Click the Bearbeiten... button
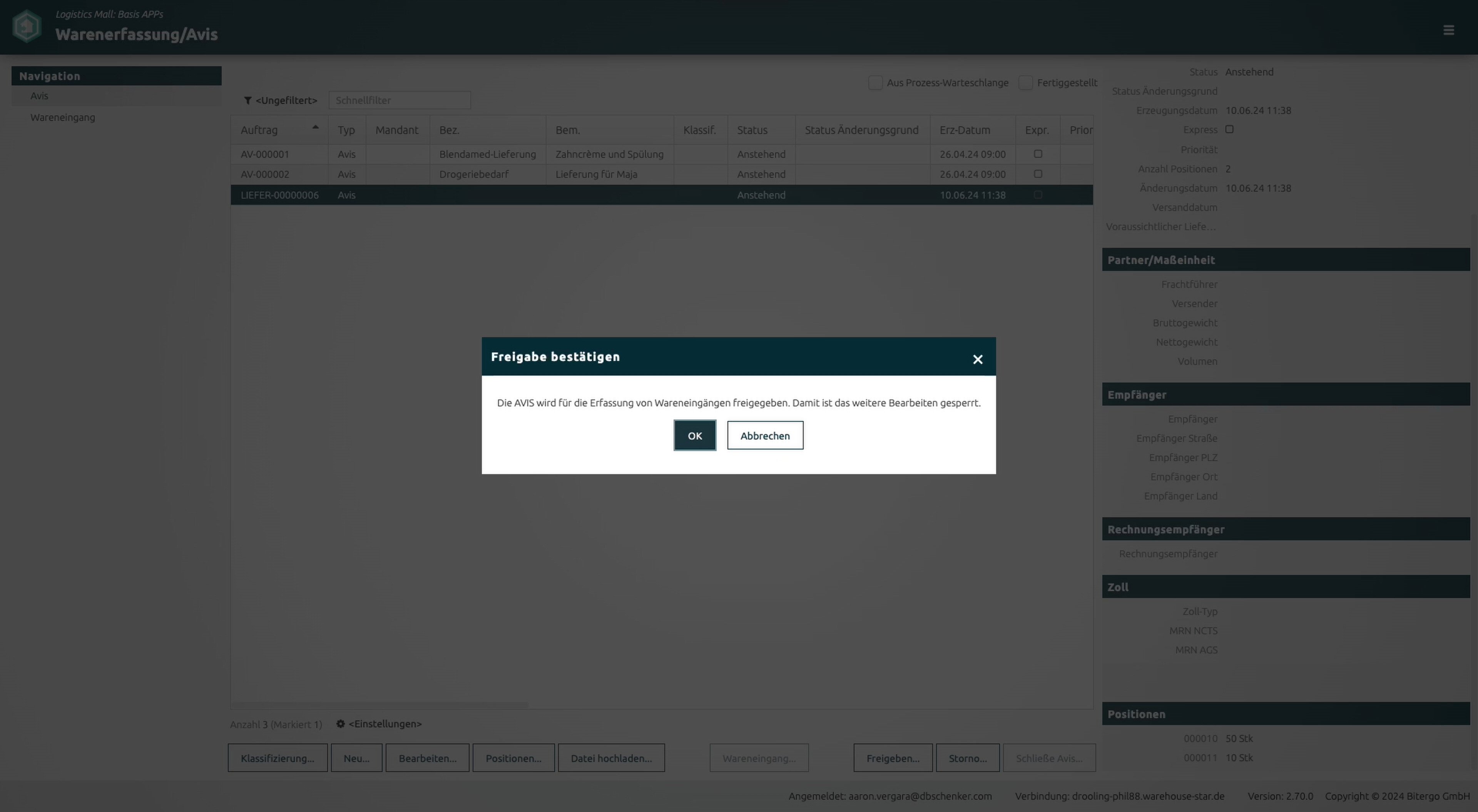The image size is (1478, 812). (x=428, y=758)
